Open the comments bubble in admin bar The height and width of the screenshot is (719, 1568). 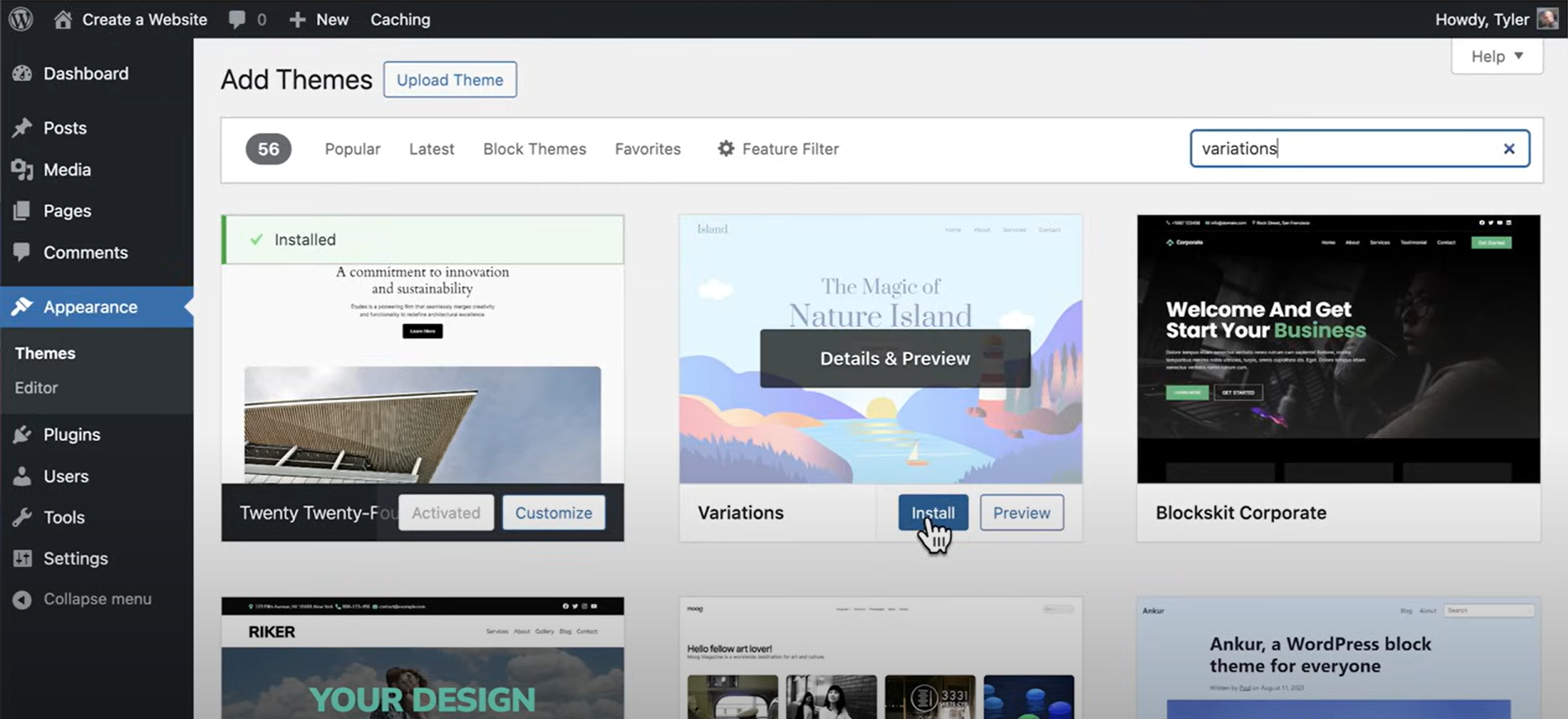point(237,20)
